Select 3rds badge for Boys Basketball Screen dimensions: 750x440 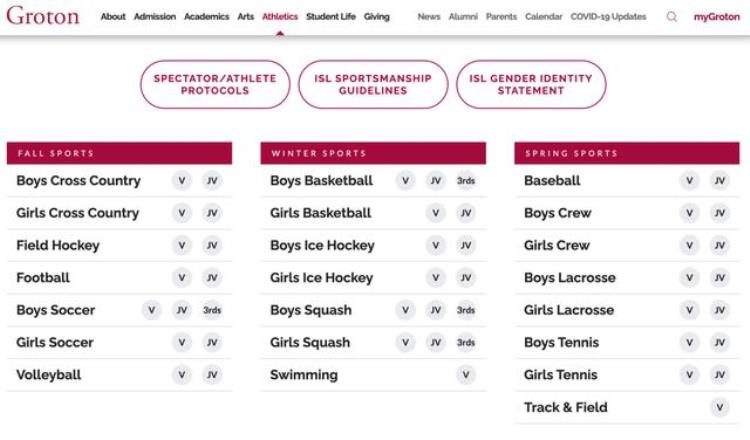pos(466,181)
